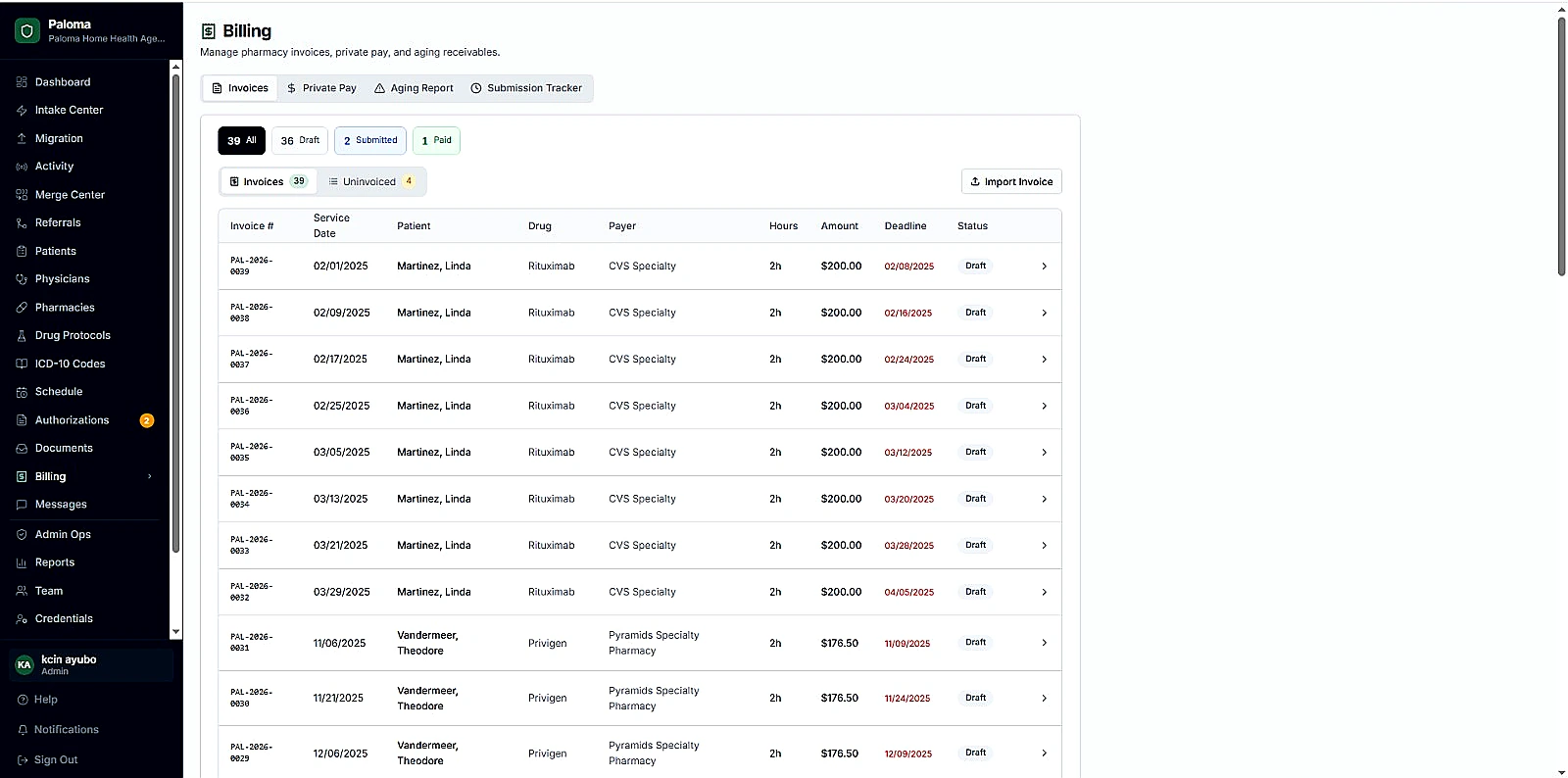1568x778 pixels.
Task: Open row chevron for invoice PAL-2026-0031
Action: (1044, 643)
